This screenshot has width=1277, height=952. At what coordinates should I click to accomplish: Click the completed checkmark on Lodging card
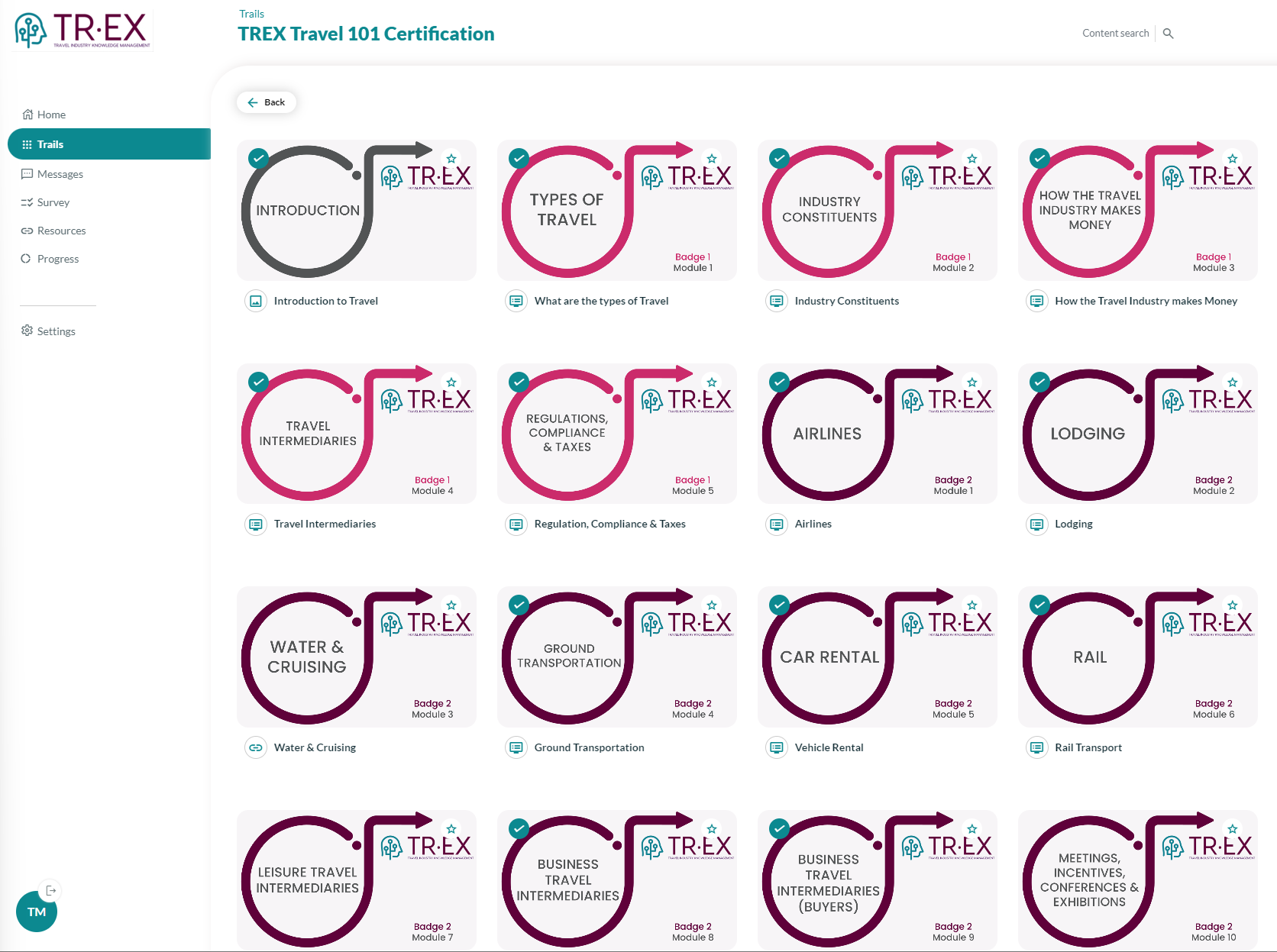pos(1039,382)
